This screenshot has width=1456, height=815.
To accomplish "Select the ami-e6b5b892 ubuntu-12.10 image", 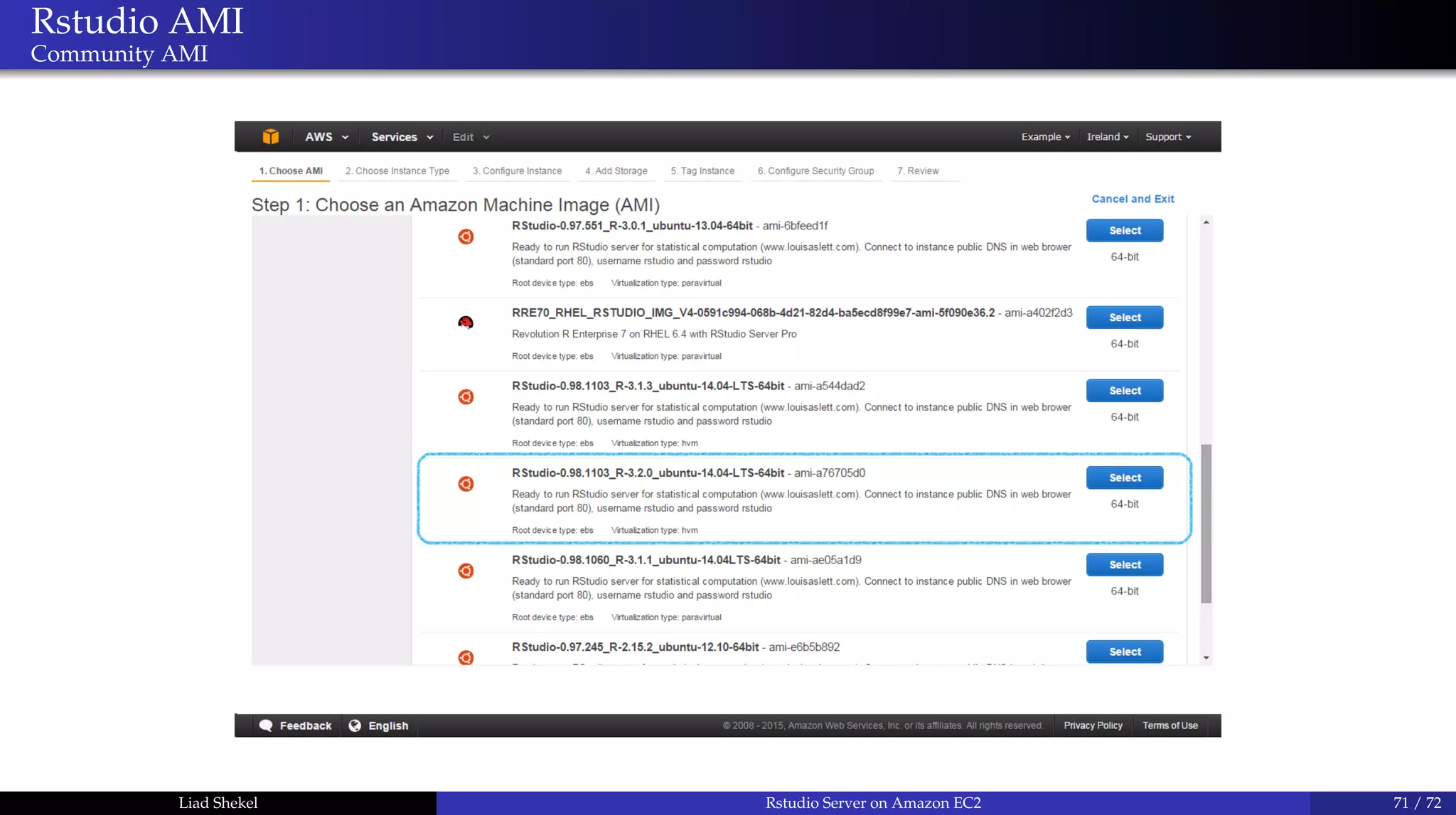I will [1125, 652].
